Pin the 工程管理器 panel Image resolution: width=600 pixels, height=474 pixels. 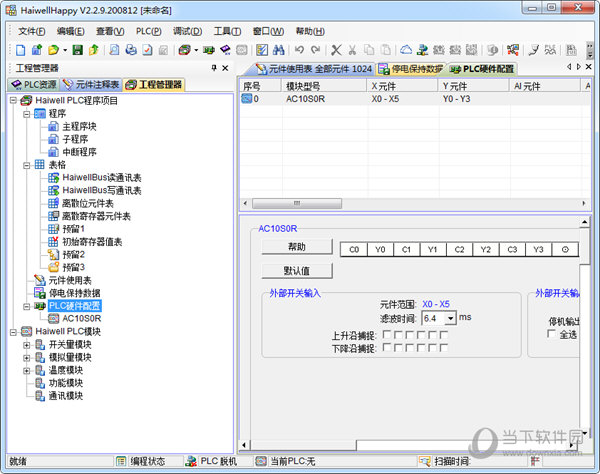(214, 68)
